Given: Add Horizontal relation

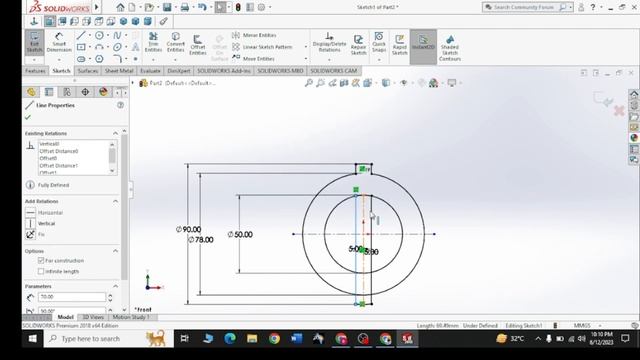Looking at the screenshot, I should (x=44, y=213).
